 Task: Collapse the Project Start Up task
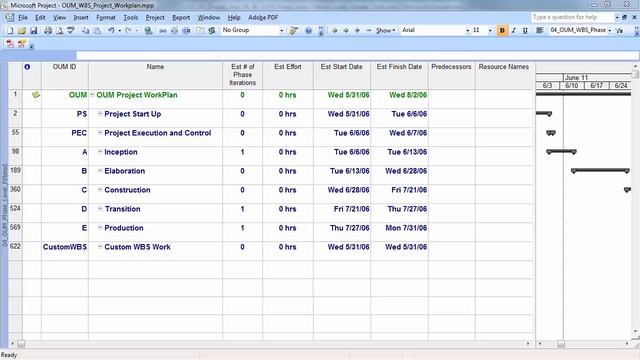point(100,113)
